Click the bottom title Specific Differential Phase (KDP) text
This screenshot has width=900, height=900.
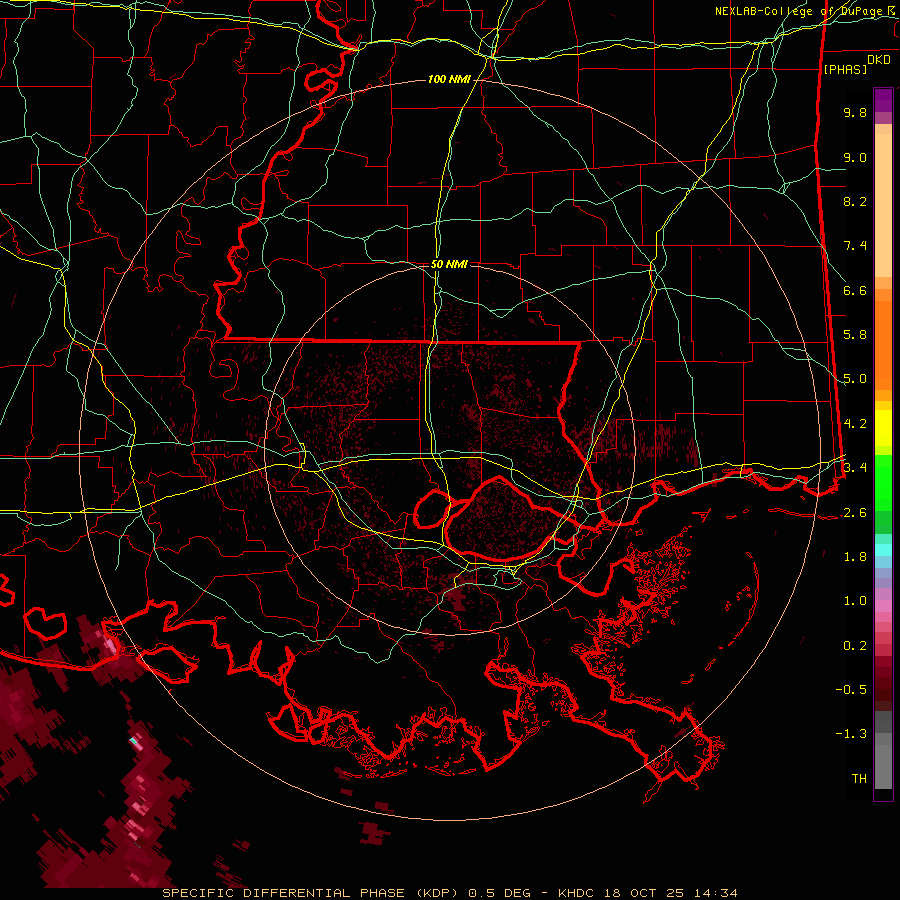point(312,893)
